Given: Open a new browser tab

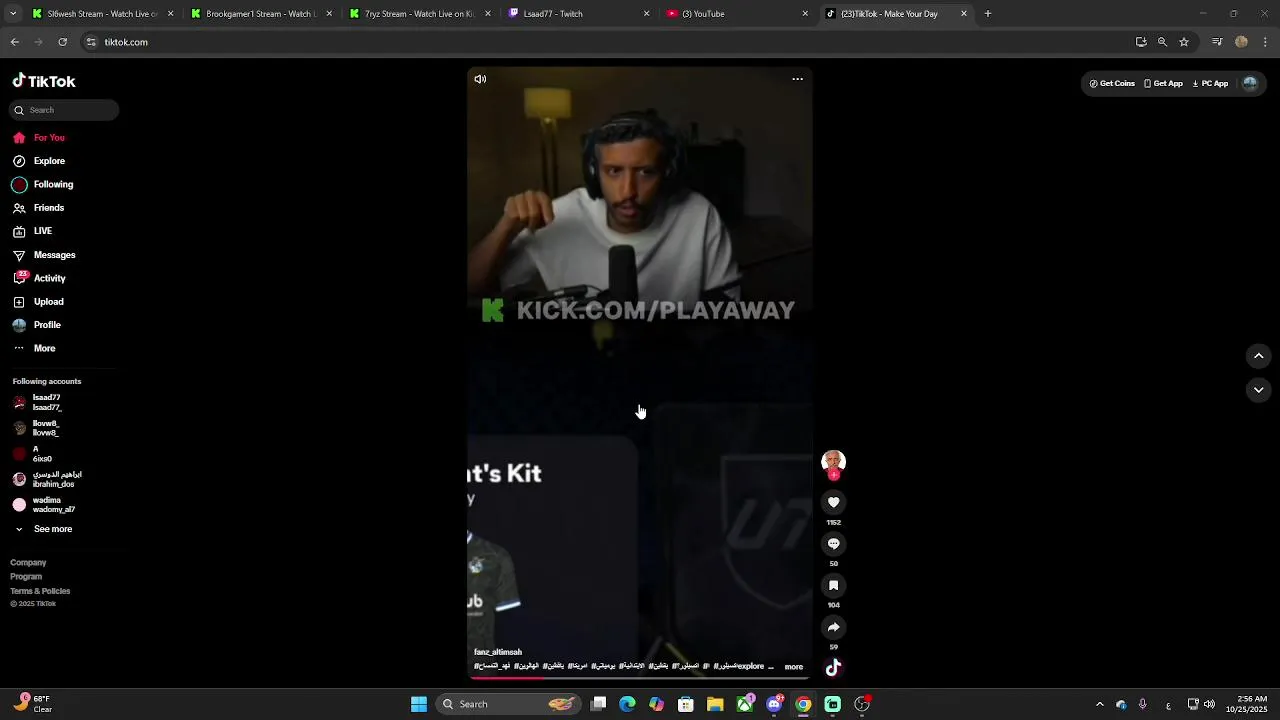Looking at the screenshot, I should pyautogui.click(x=988, y=14).
